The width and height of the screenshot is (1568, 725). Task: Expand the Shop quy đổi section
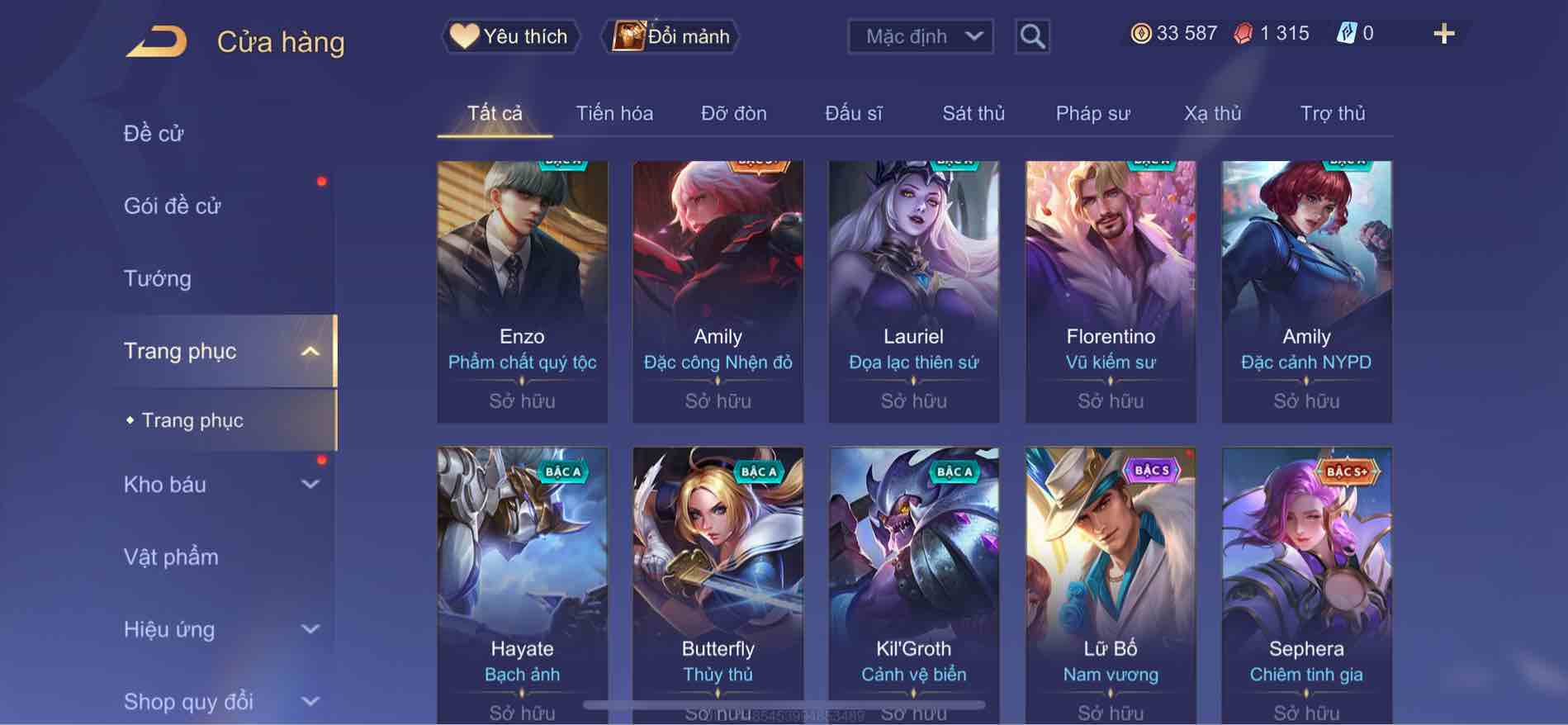[x=310, y=701]
